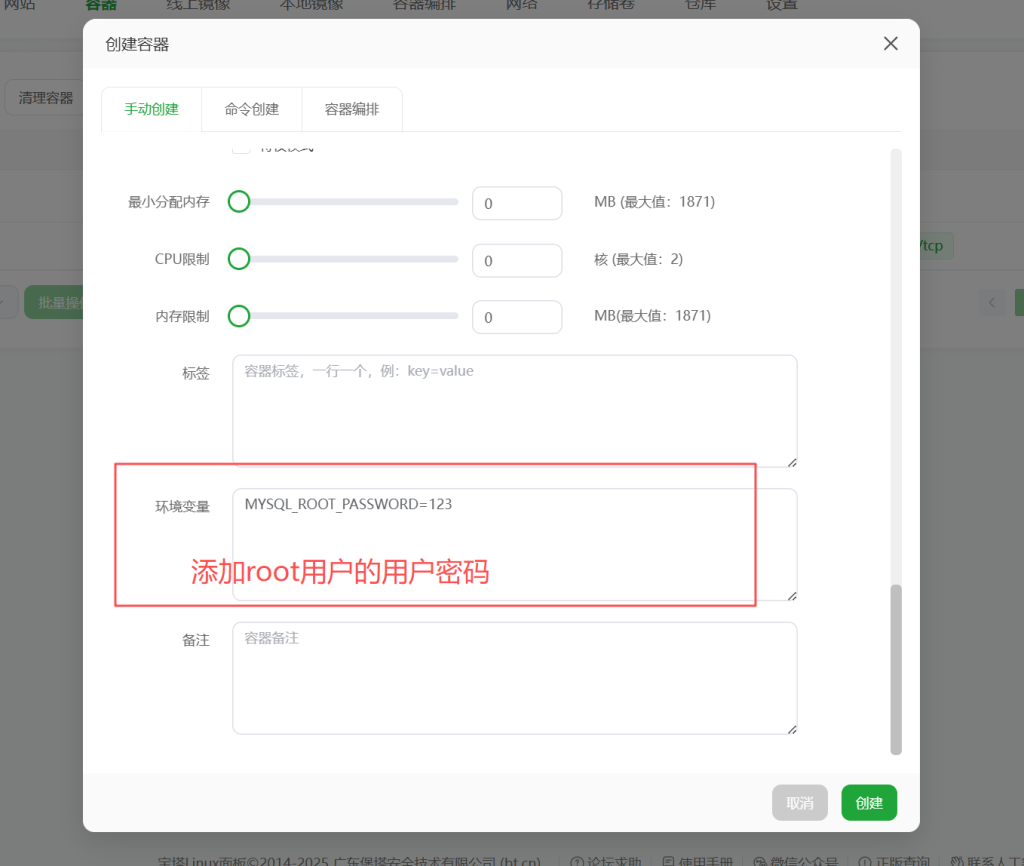The image size is (1024, 866).
Task: Toggle the partially hidden checkbox above 最小分配内存
Action: click(241, 150)
